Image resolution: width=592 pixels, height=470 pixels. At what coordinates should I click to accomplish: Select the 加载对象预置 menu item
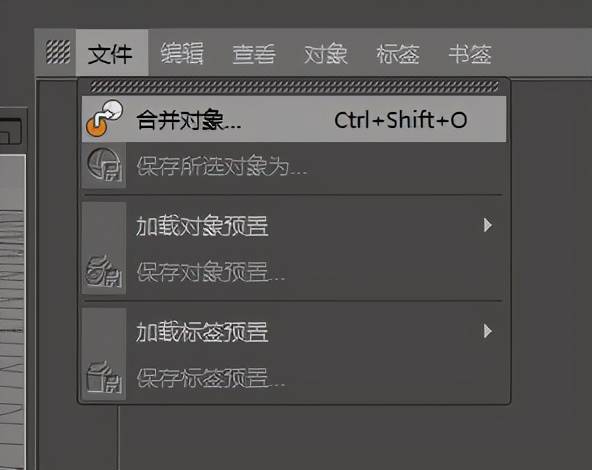(294, 225)
